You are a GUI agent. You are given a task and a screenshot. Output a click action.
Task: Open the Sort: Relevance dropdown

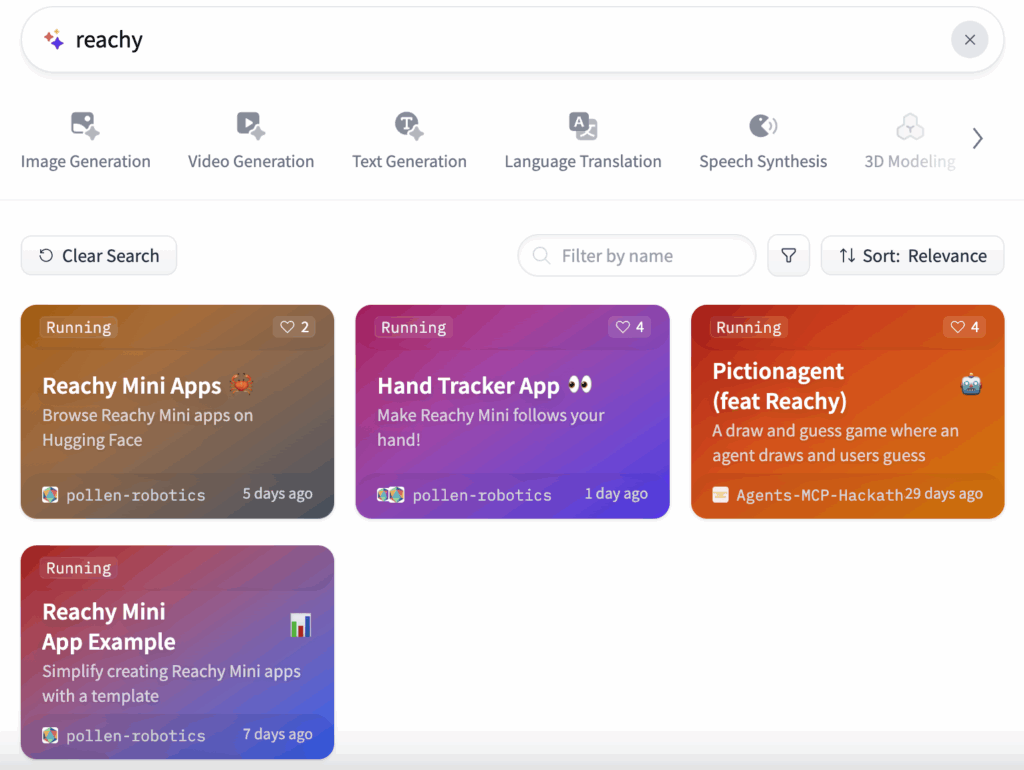click(912, 255)
